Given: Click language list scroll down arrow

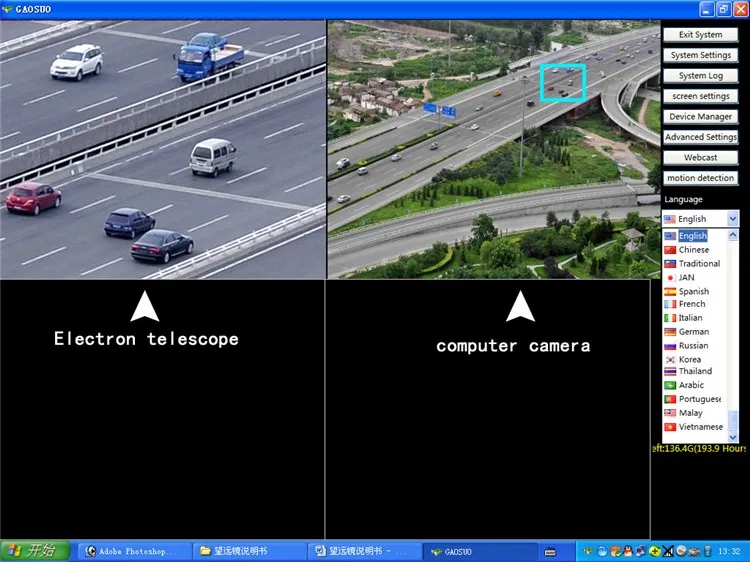Looking at the screenshot, I should [732, 437].
